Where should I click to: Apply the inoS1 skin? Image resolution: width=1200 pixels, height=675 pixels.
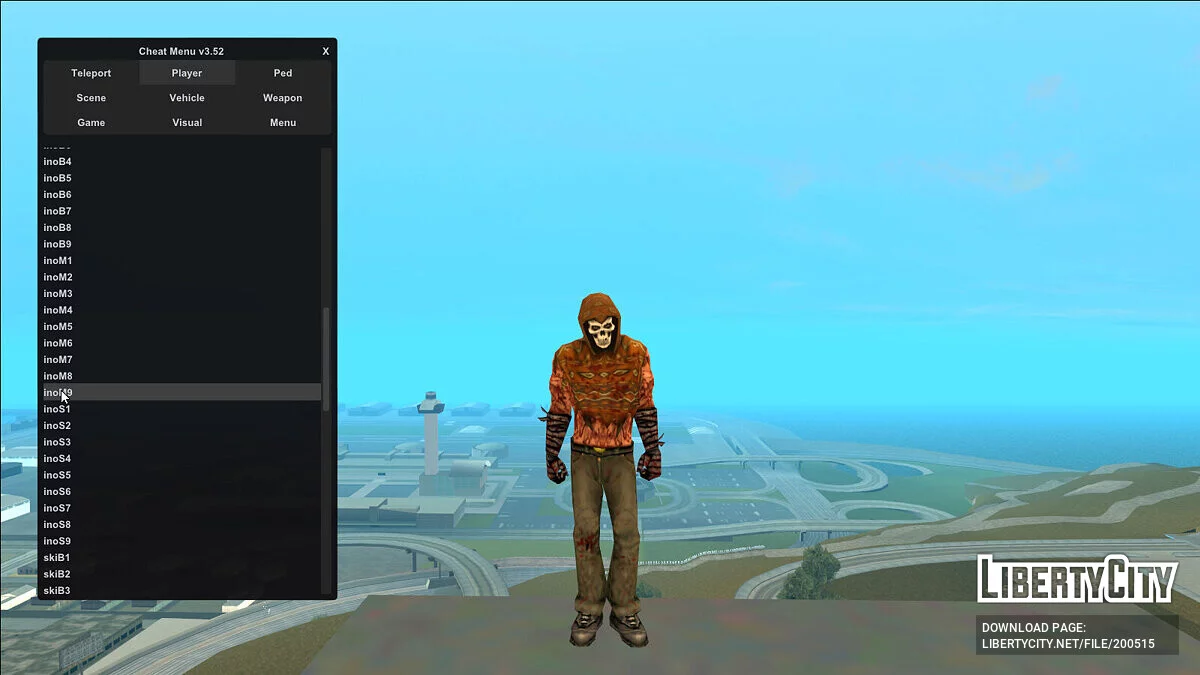(x=58, y=409)
